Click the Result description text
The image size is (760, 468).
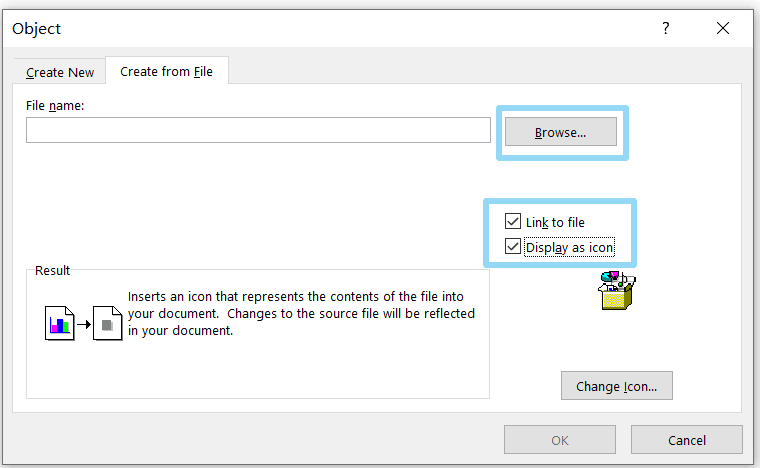[x=301, y=313]
